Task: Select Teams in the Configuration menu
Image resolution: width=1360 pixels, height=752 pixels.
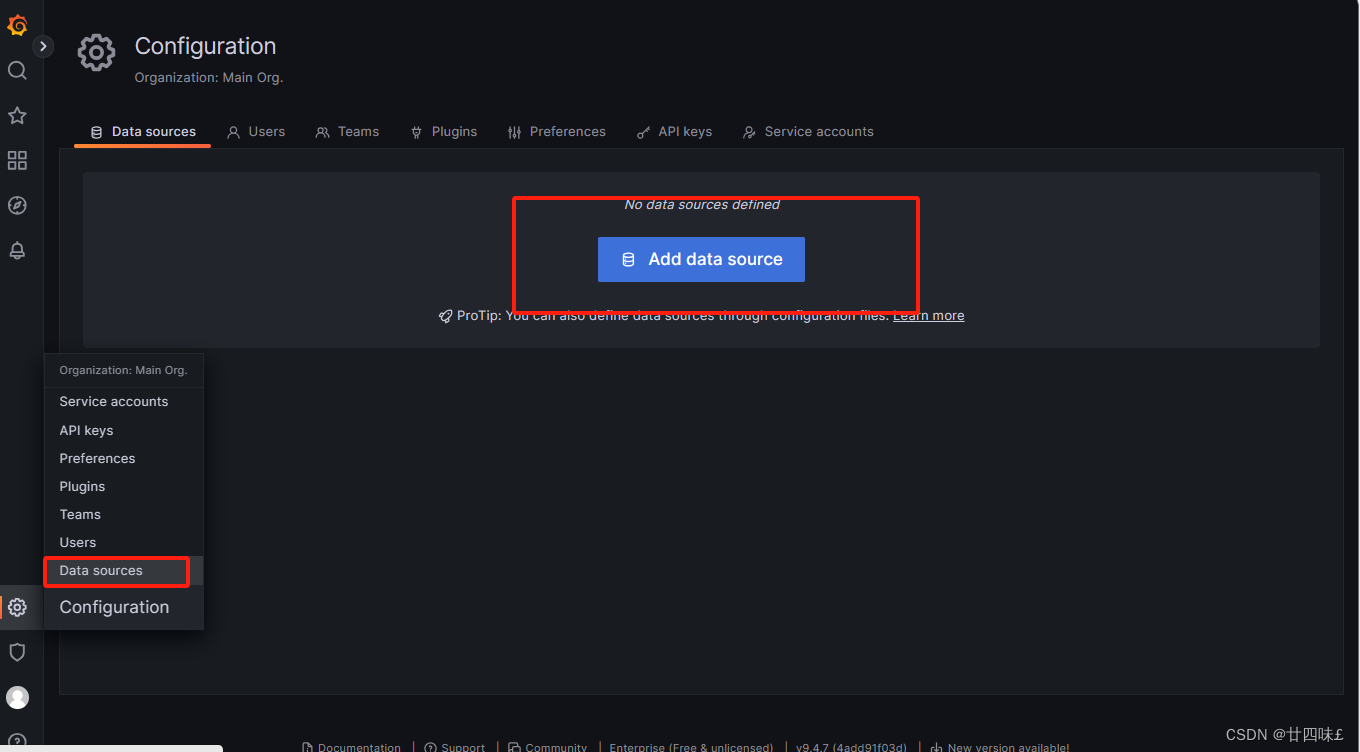Action: tap(80, 514)
